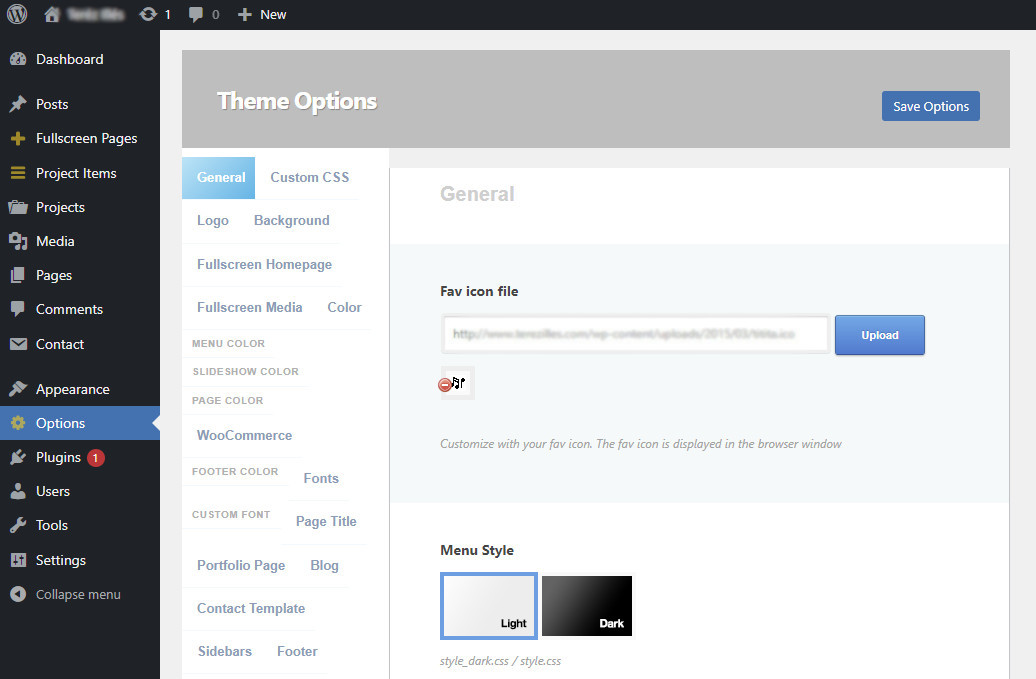
Task: Click the plus New icon in admin bar
Action: tap(245, 14)
